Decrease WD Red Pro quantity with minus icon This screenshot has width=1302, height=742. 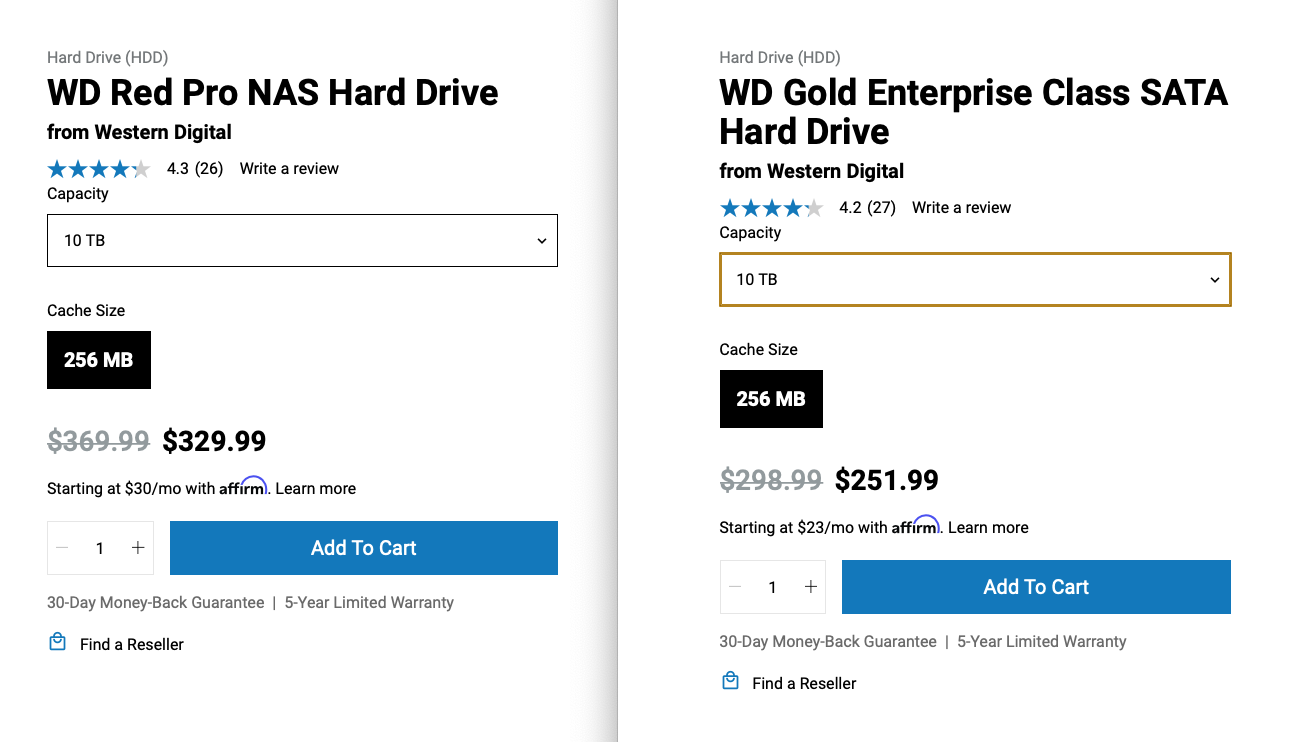pyautogui.click(x=63, y=548)
